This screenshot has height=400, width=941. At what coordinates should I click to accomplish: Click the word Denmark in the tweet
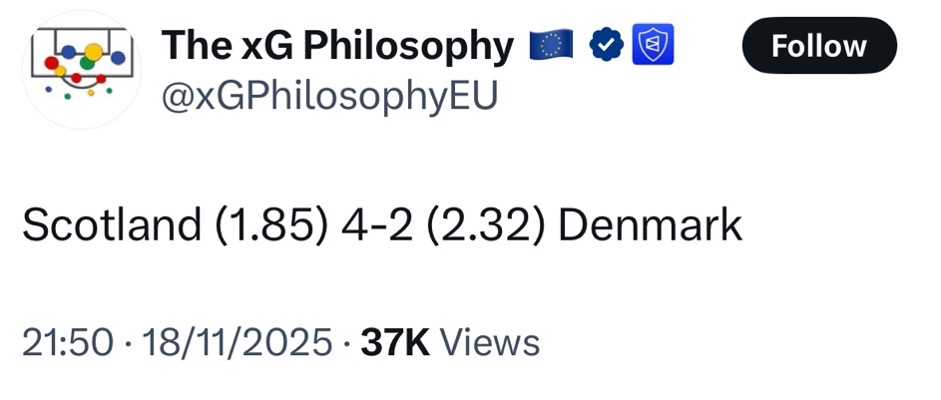coord(650,225)
